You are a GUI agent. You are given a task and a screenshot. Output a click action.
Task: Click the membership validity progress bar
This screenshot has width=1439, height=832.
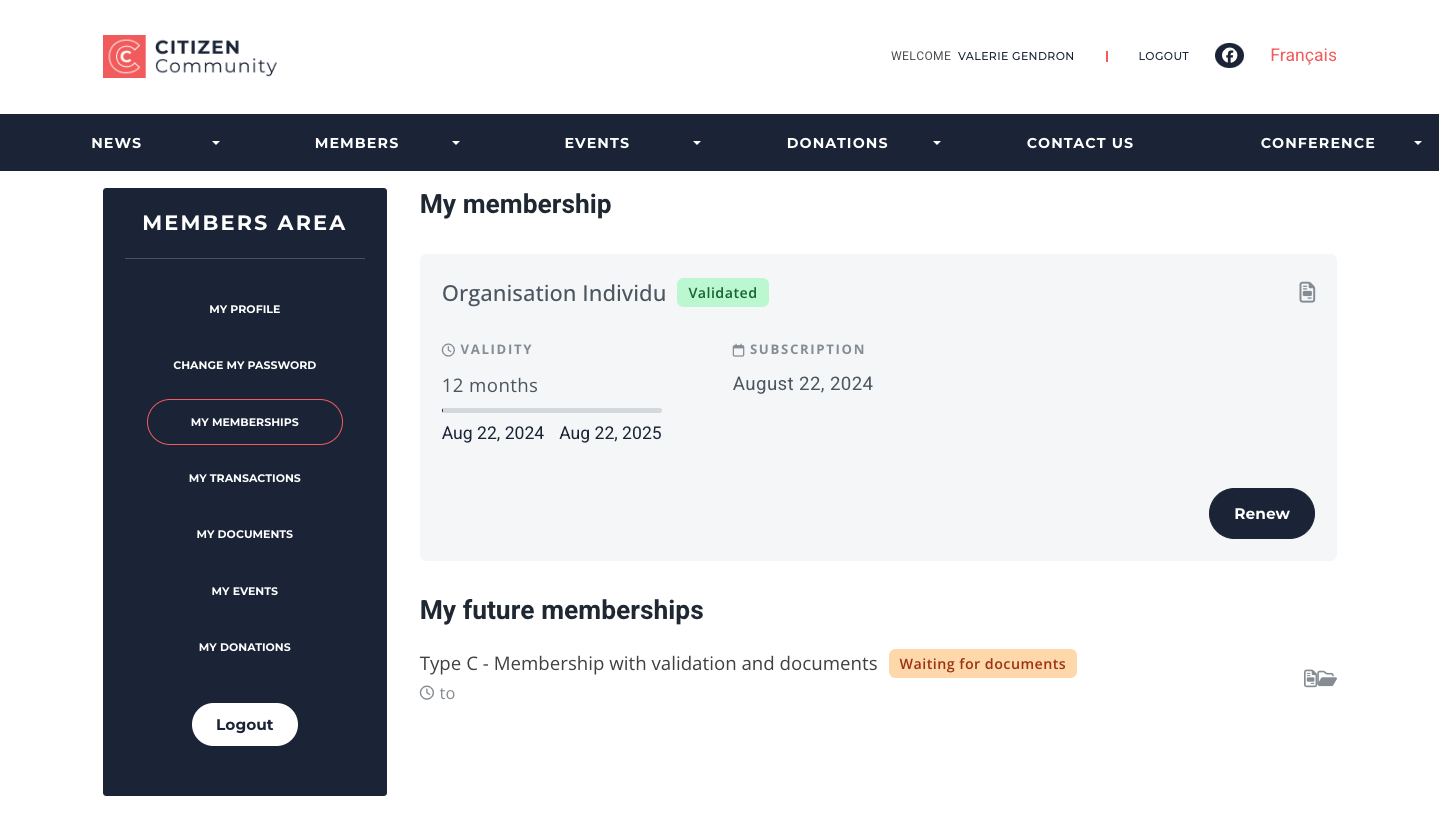552,410
